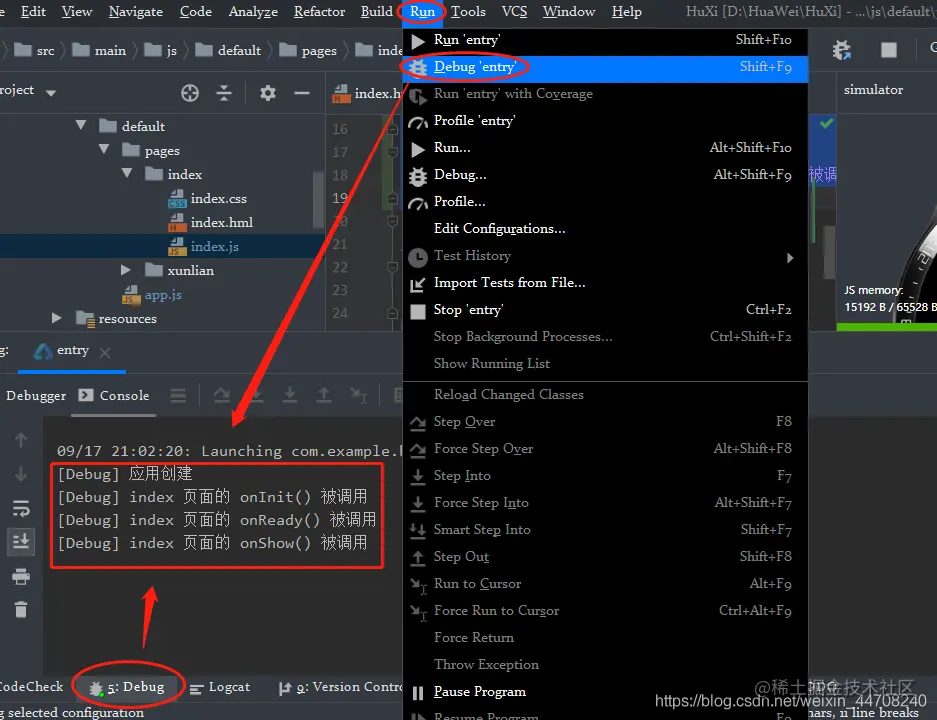Click the Debug... menu item
This screenshot has width=937, height=720.
(x=605, y=174)
